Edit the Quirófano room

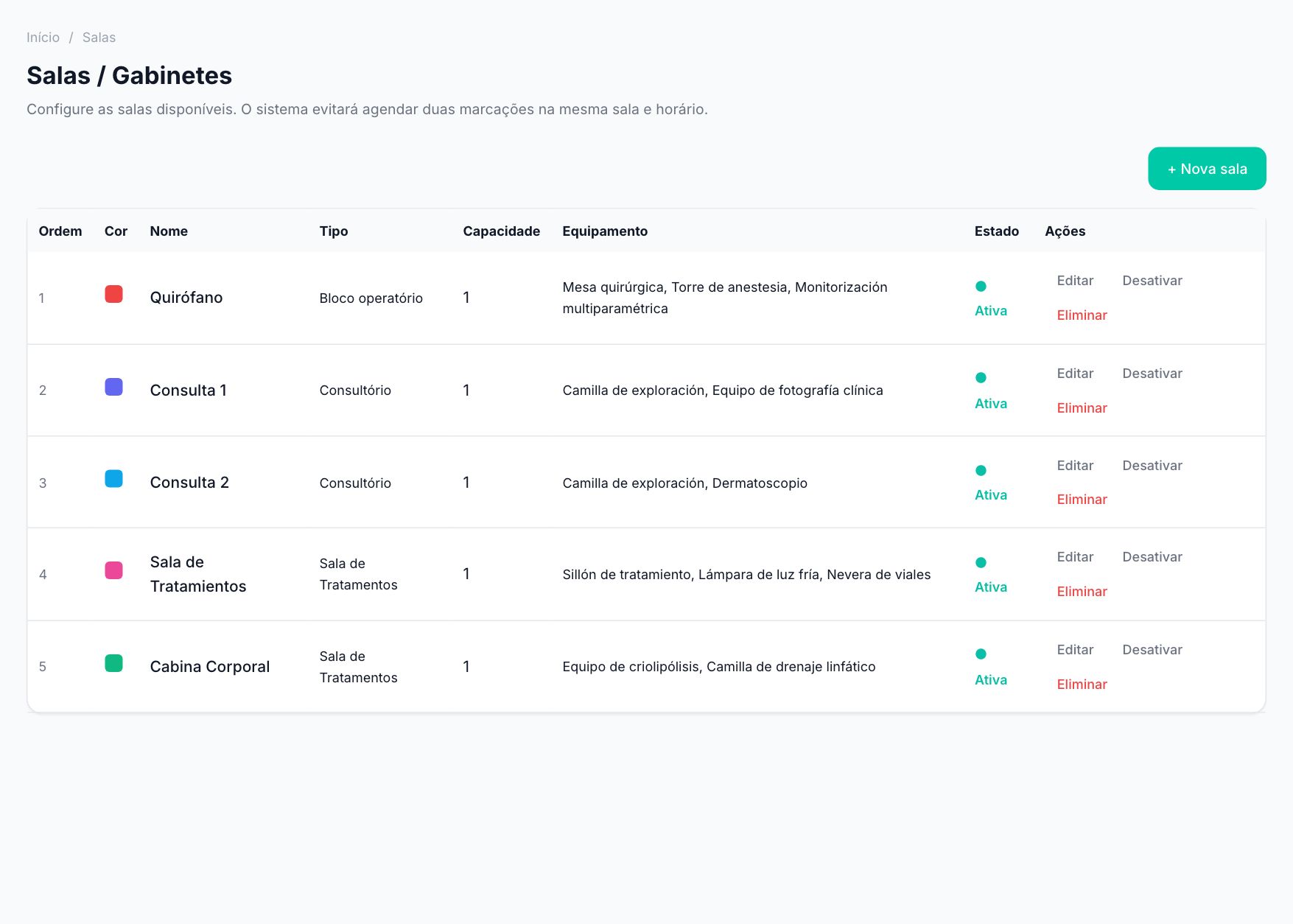click(1075, 281)
